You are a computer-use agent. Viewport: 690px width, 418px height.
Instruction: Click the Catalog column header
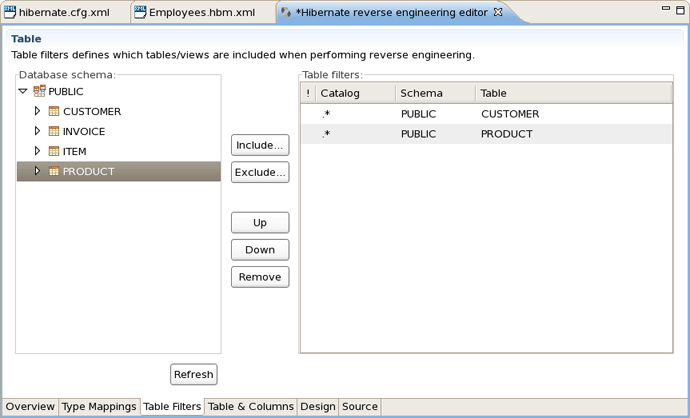(354, 93)
